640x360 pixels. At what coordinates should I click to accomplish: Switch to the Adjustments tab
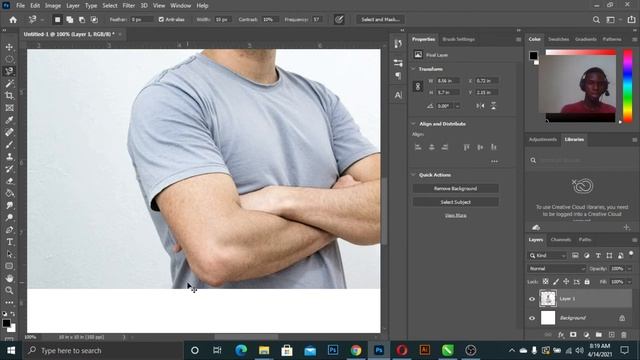[x=542, y=140]
